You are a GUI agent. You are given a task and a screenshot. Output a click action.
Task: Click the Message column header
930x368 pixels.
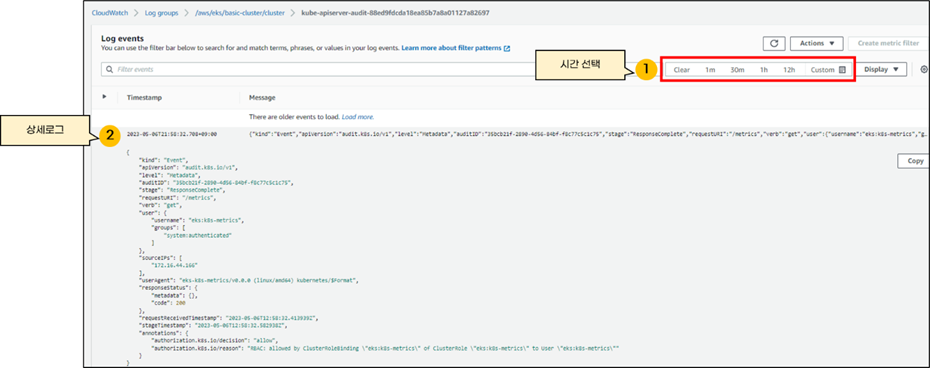262,97
